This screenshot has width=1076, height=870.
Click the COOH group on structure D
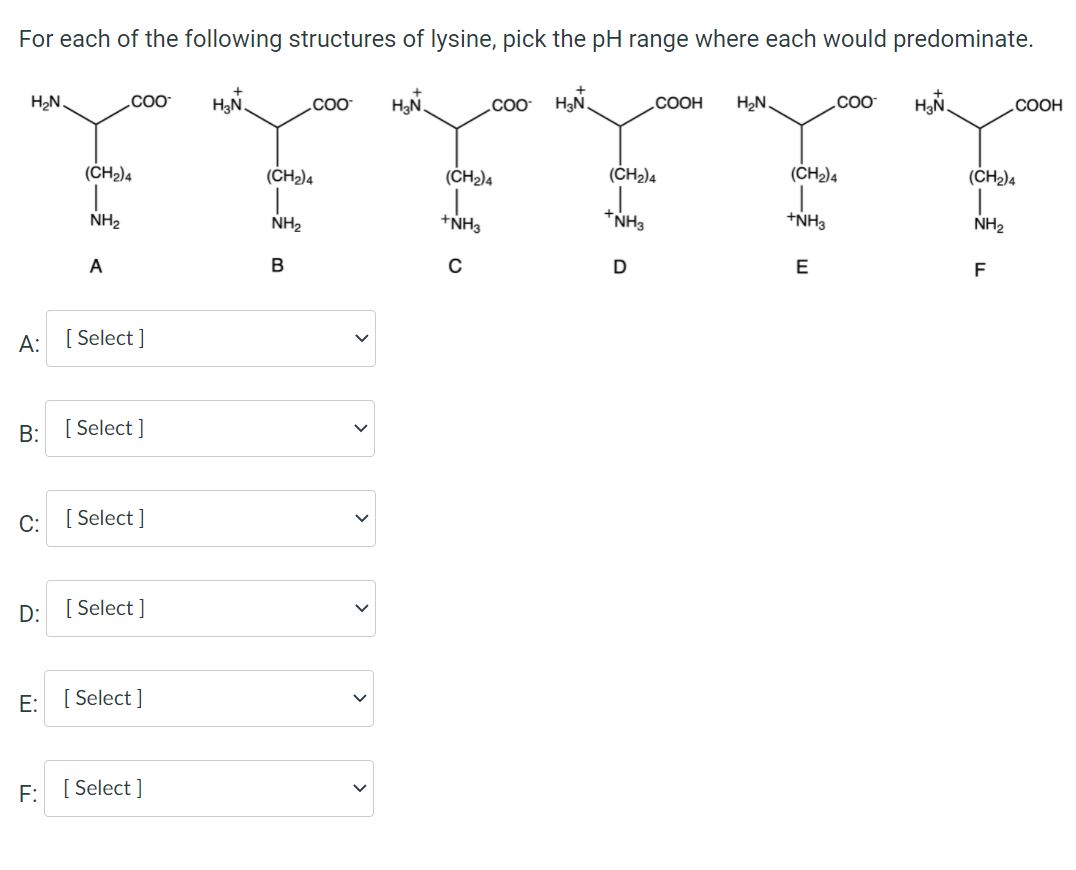[x=677, y=103]
